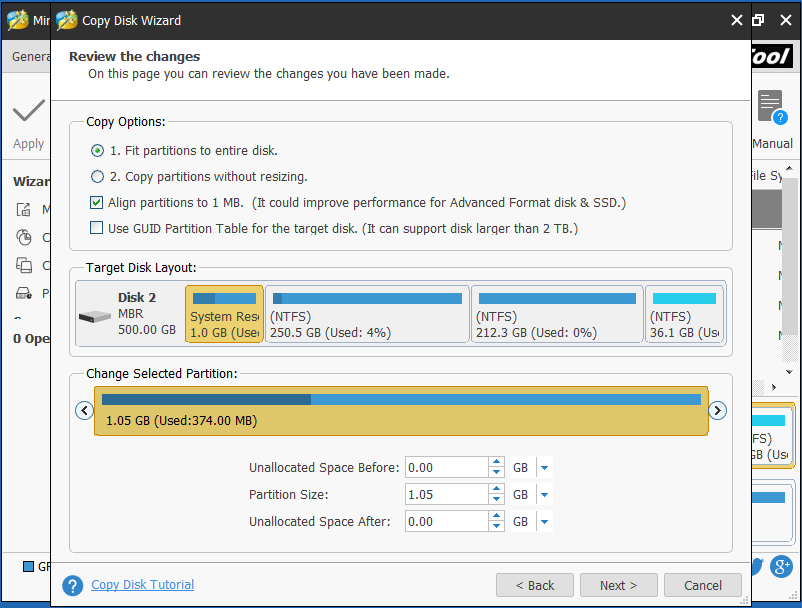Enable Use GUID Partition Table checkbox

pyautogui.click(x=96, y=228)
